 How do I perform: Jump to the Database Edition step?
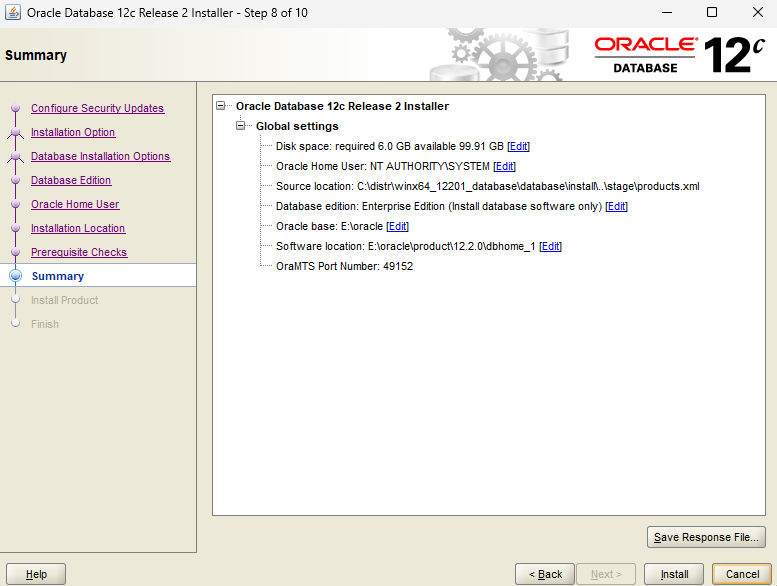[x=71, y=180]
